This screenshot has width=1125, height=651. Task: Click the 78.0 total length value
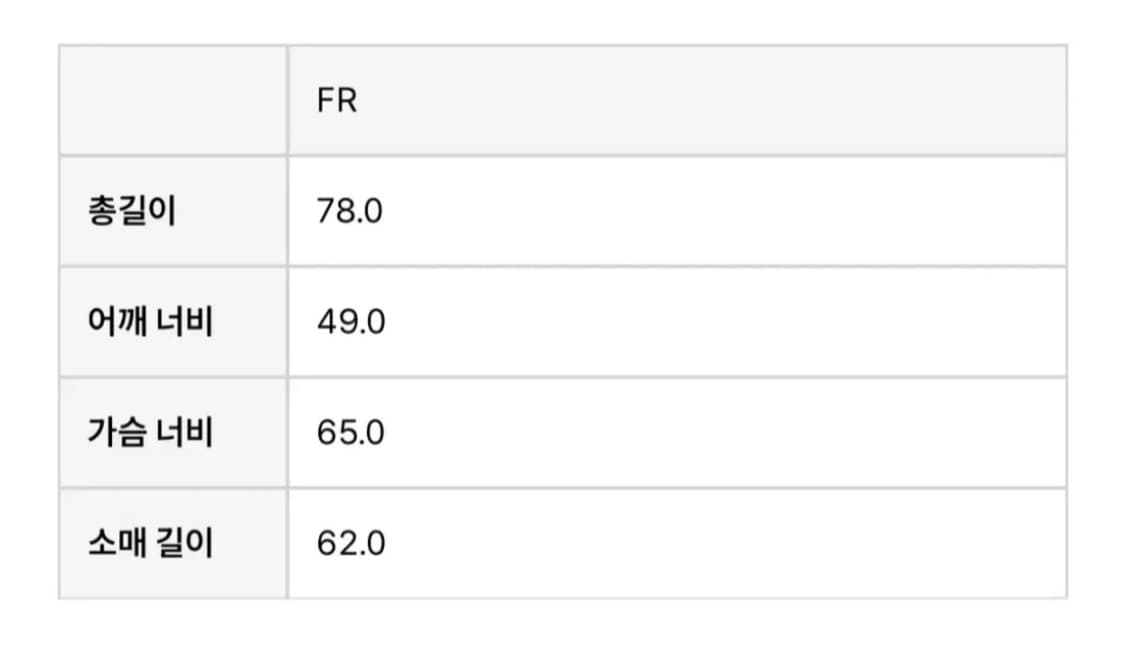349,212
